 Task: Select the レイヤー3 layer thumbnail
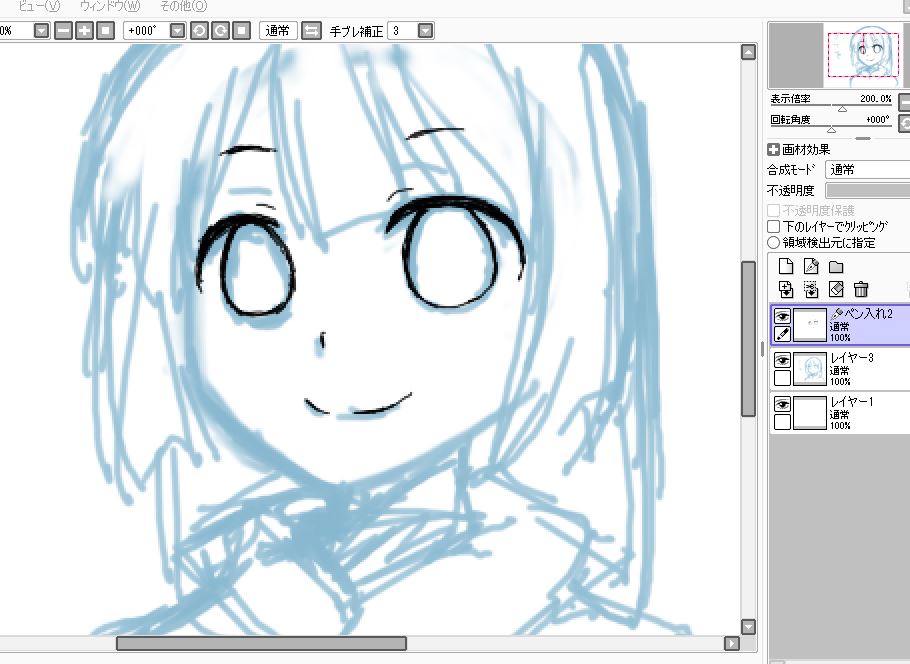pos(810,369)
